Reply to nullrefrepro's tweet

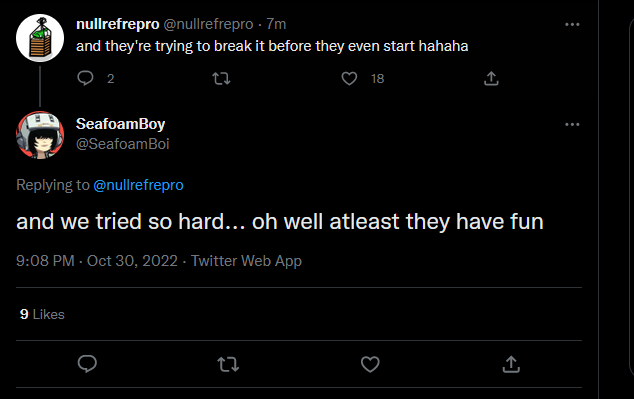[x=85, y=78]
